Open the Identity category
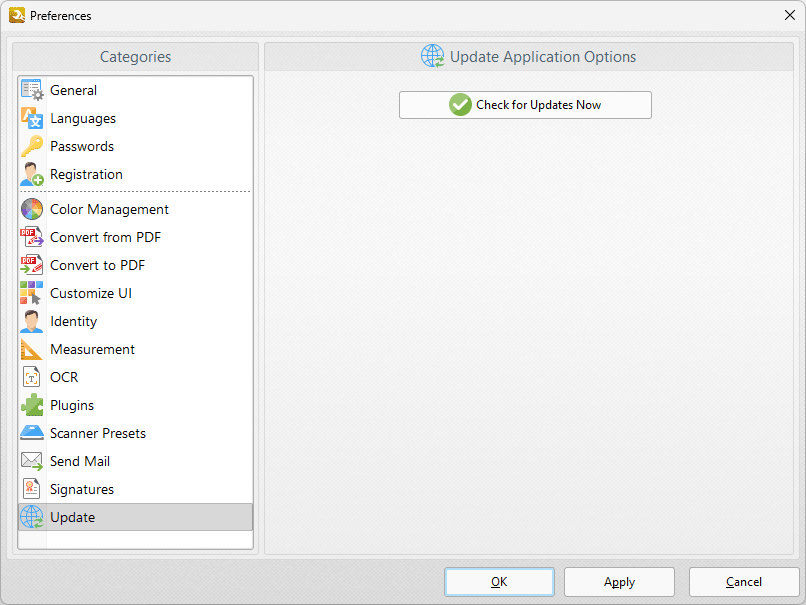Screen dimensions: 806x605 point(136,321)
